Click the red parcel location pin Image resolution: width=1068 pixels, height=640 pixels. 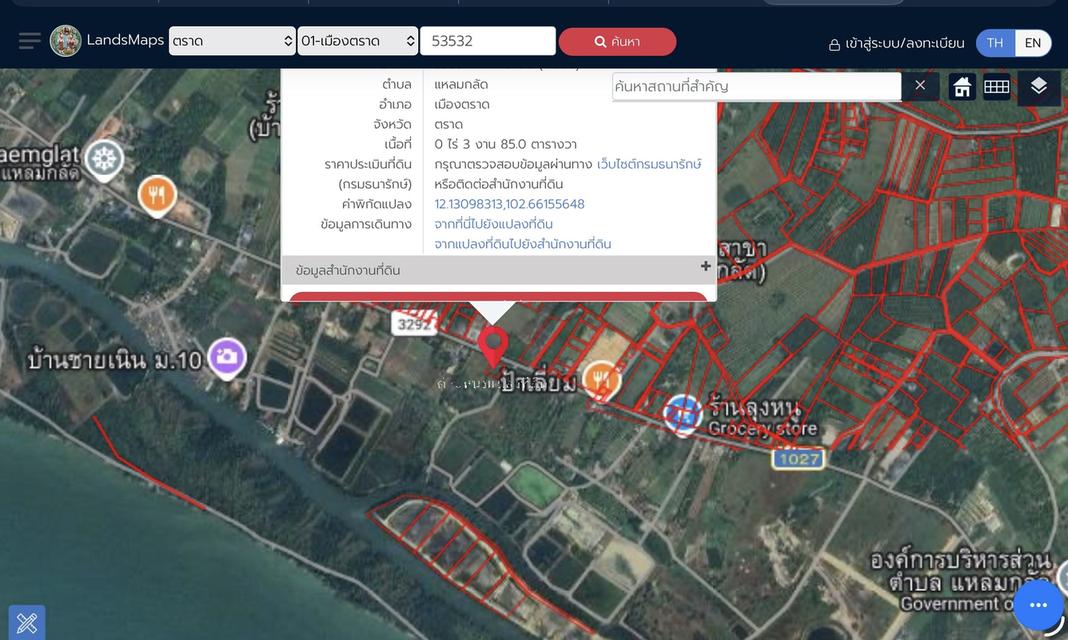493,347
